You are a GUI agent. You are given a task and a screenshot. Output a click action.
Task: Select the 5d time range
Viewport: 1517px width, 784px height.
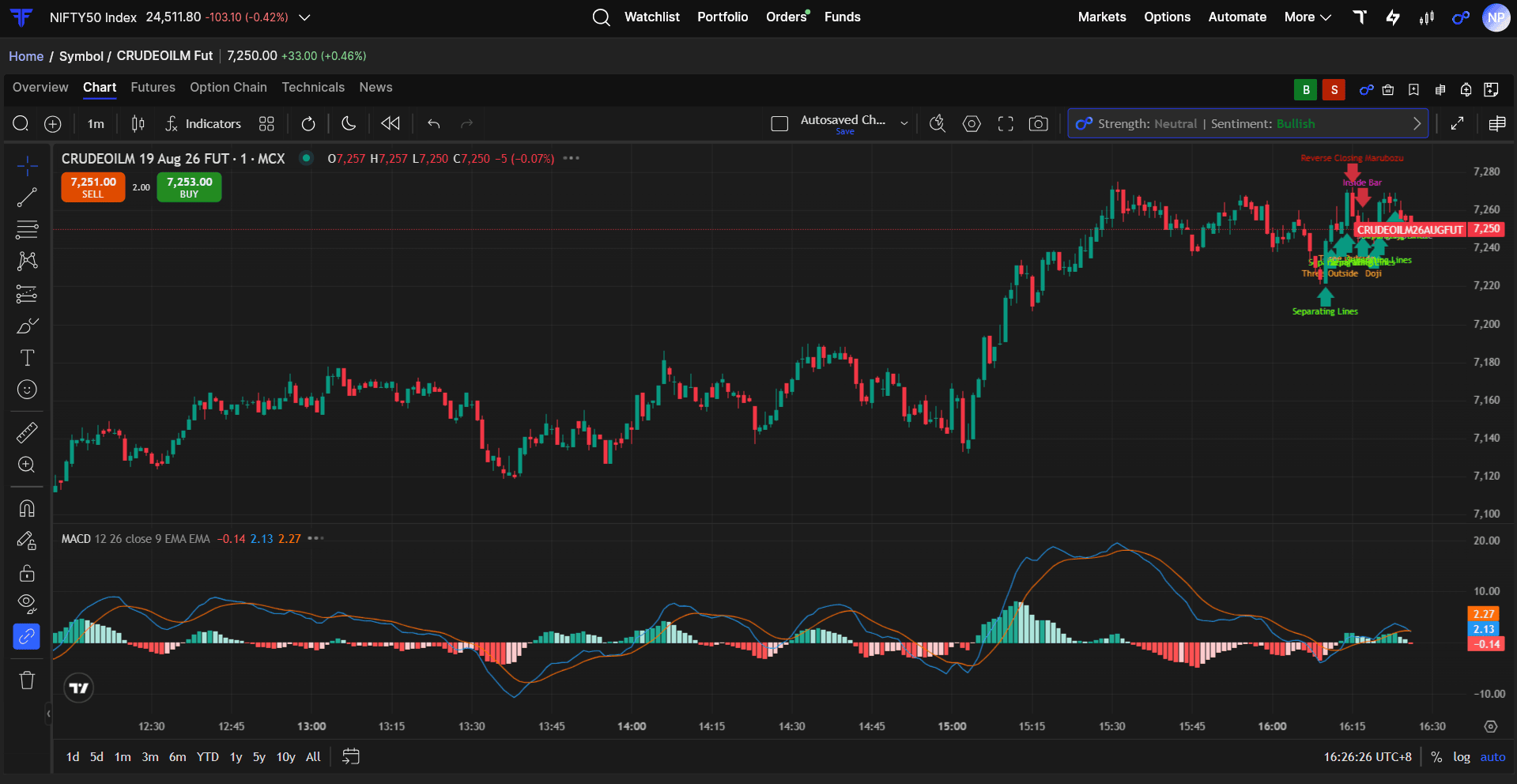[96, 757]
